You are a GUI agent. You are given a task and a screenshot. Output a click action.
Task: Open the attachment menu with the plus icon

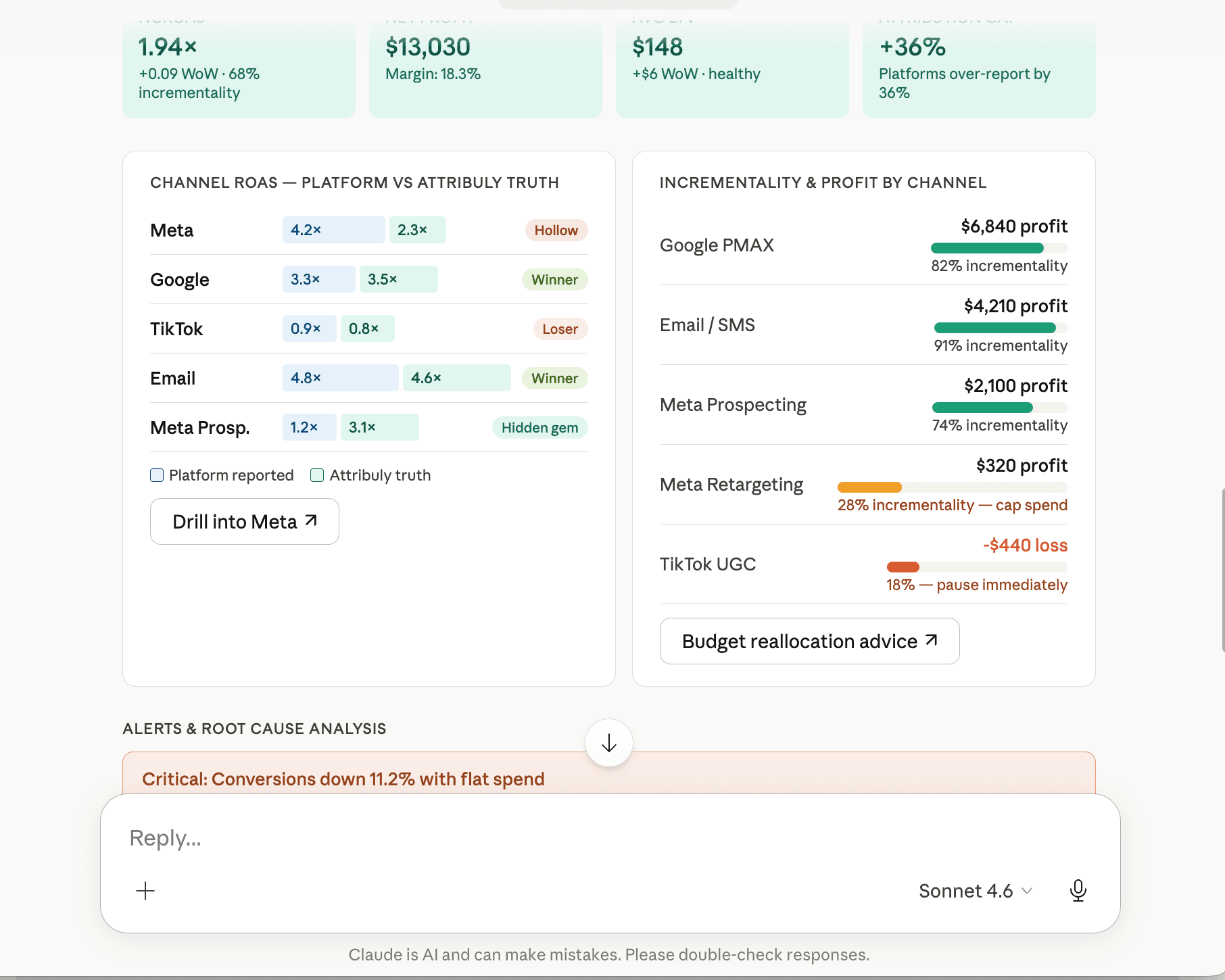[145, 891]
